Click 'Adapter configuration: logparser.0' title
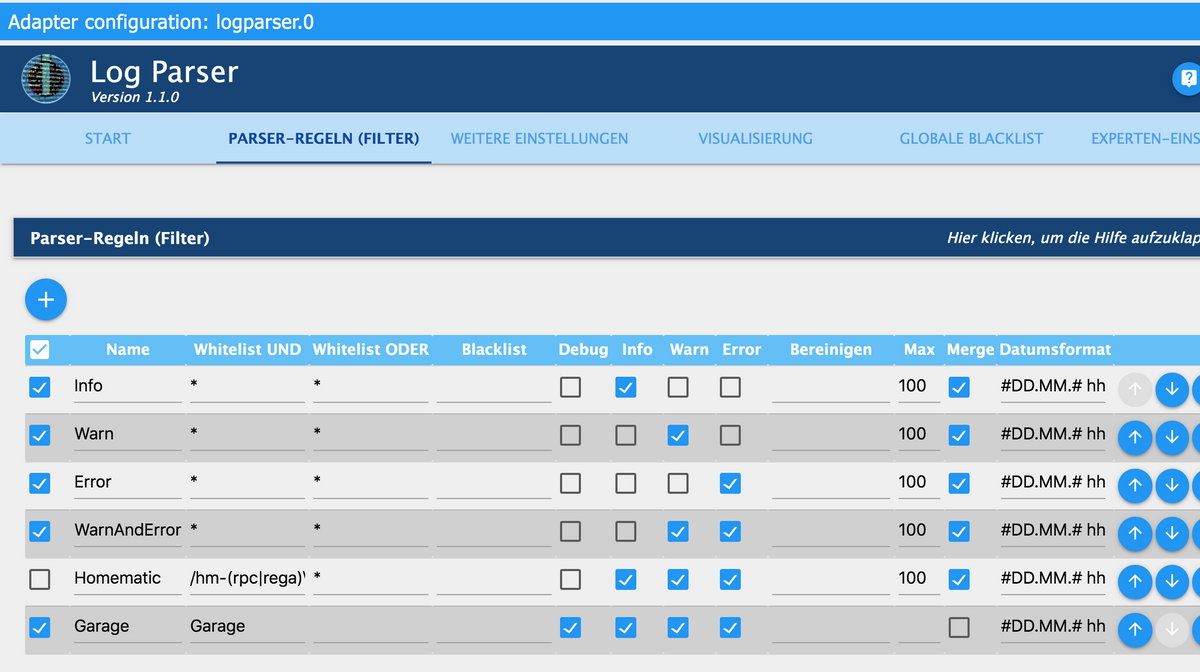 click(161, 21)
